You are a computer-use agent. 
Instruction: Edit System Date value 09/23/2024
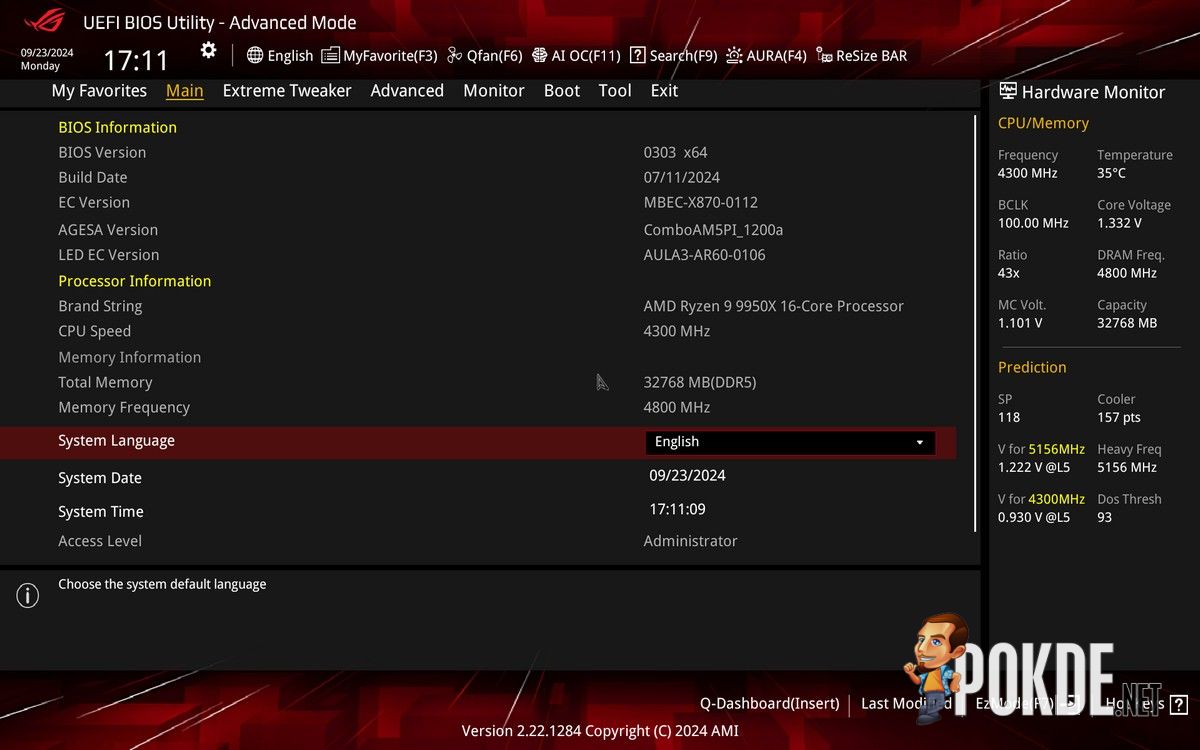(x=688, y=476)
